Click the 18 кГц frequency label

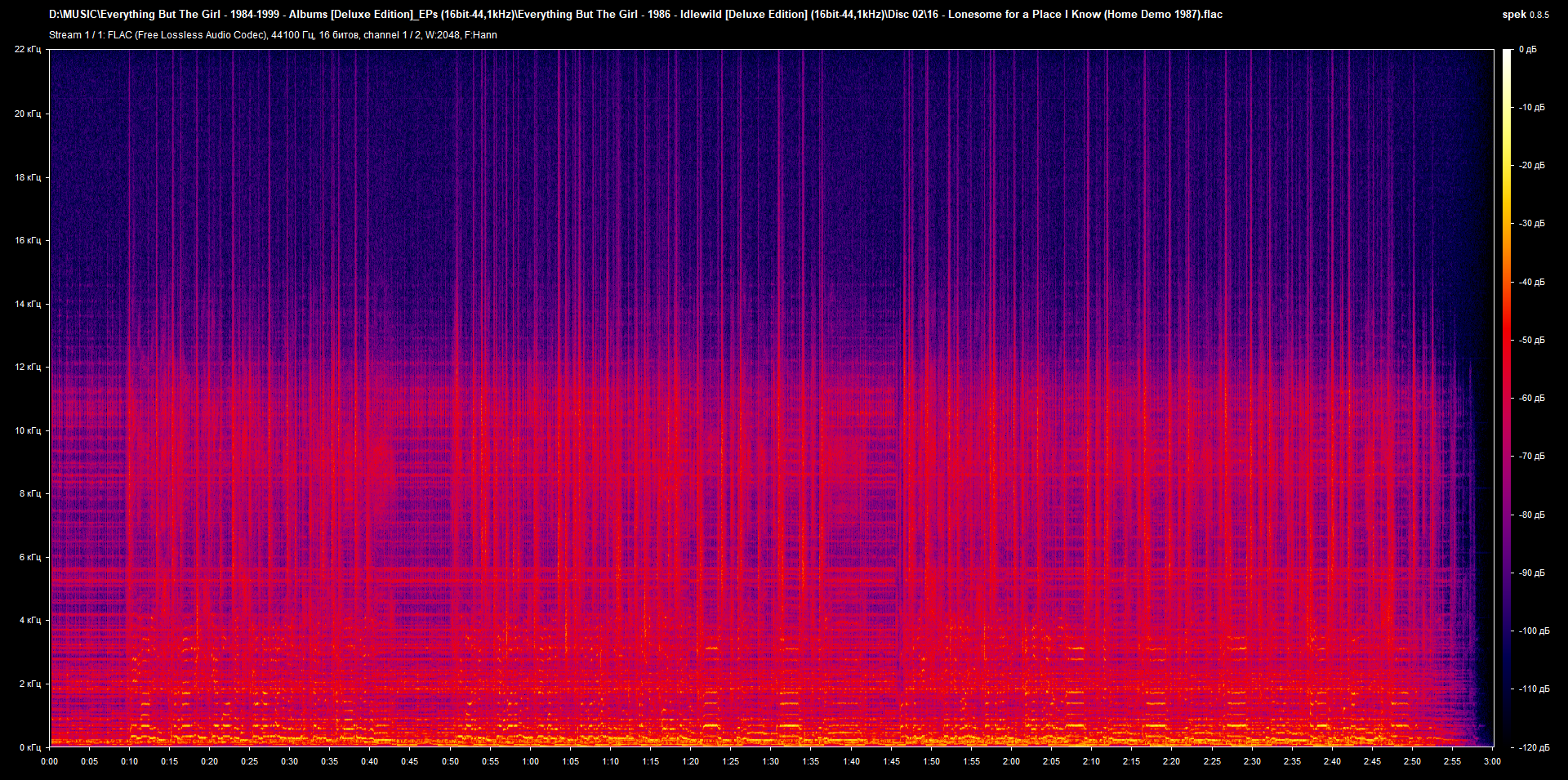click(28, 177)
